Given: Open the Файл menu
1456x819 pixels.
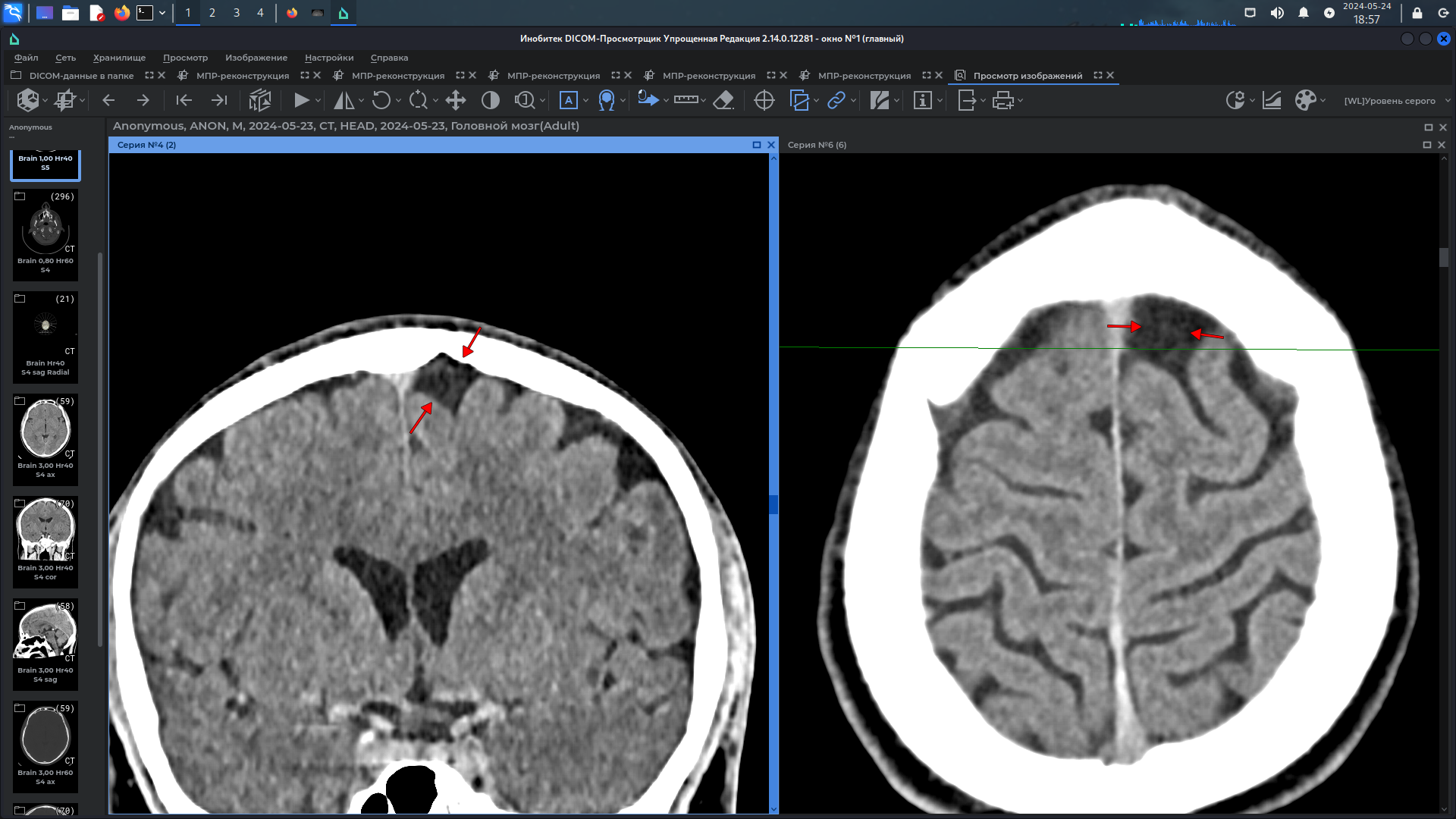Looking at the screenshot, I should coord(26,58).
